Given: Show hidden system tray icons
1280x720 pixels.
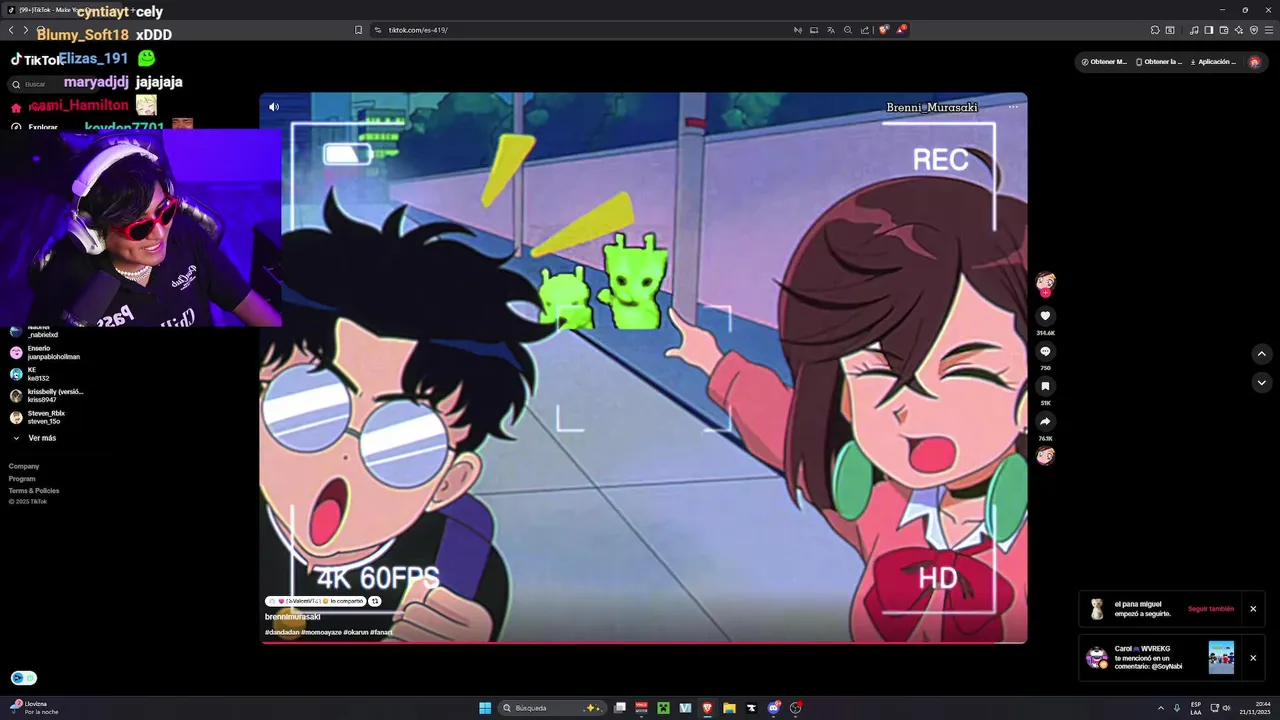Looking at the screenshot, I should point(1161,708).
